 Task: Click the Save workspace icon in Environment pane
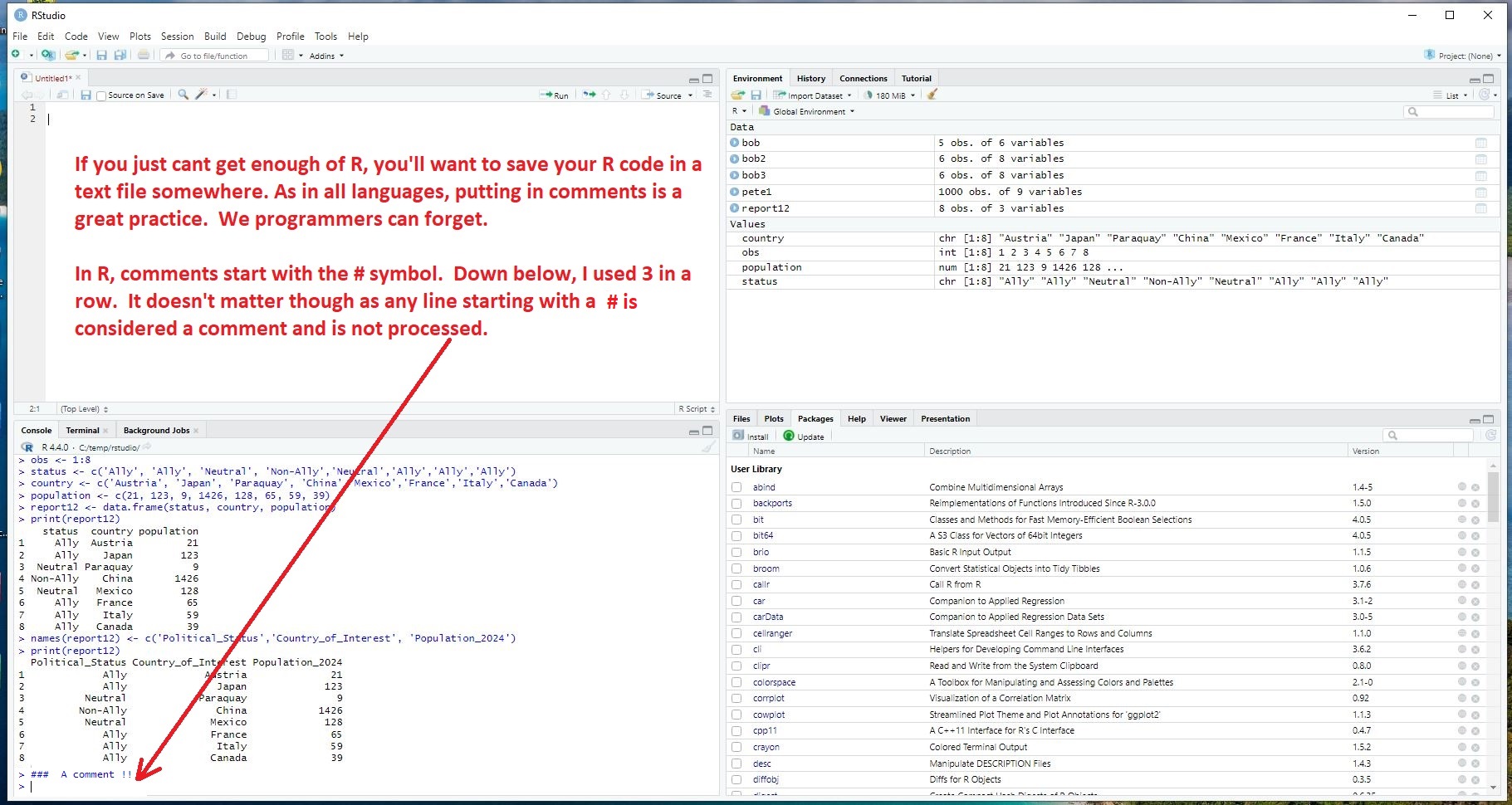tap(756, 95)
